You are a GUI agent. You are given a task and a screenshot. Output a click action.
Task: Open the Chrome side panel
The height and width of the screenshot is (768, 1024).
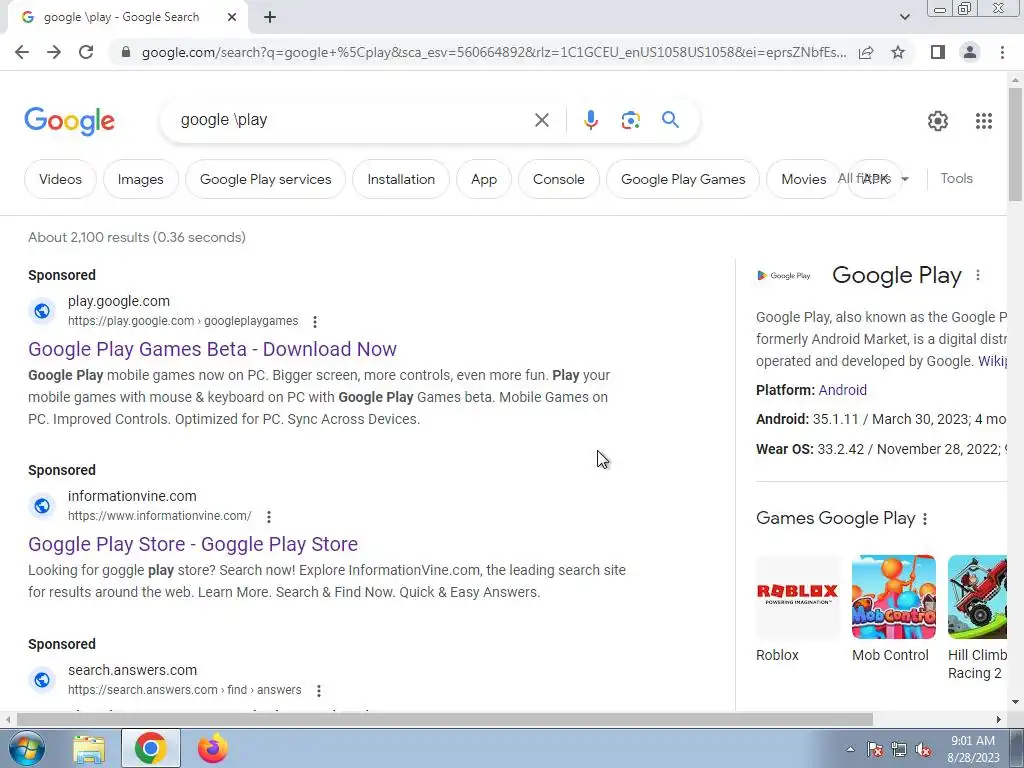click(938, 52)
